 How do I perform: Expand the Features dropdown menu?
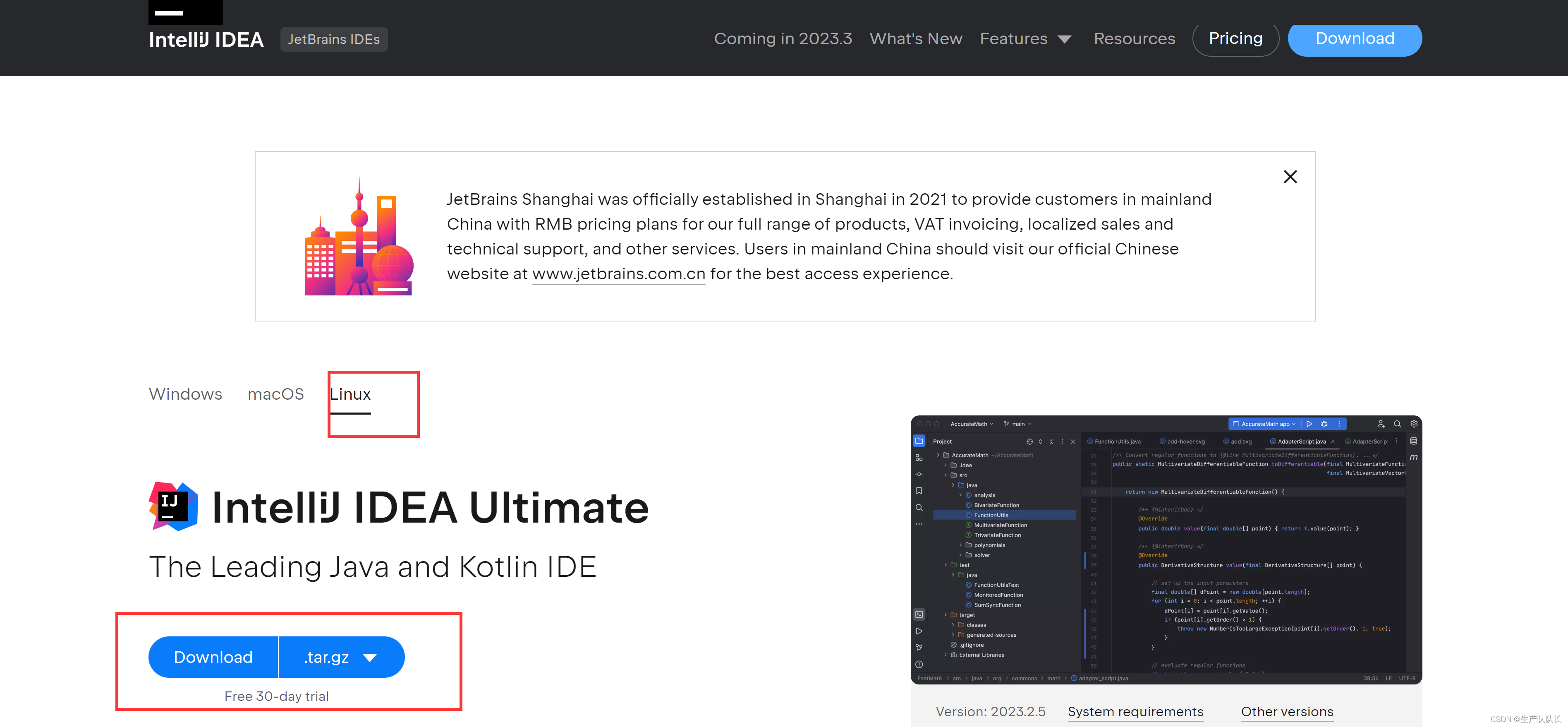pos(1026,38)
